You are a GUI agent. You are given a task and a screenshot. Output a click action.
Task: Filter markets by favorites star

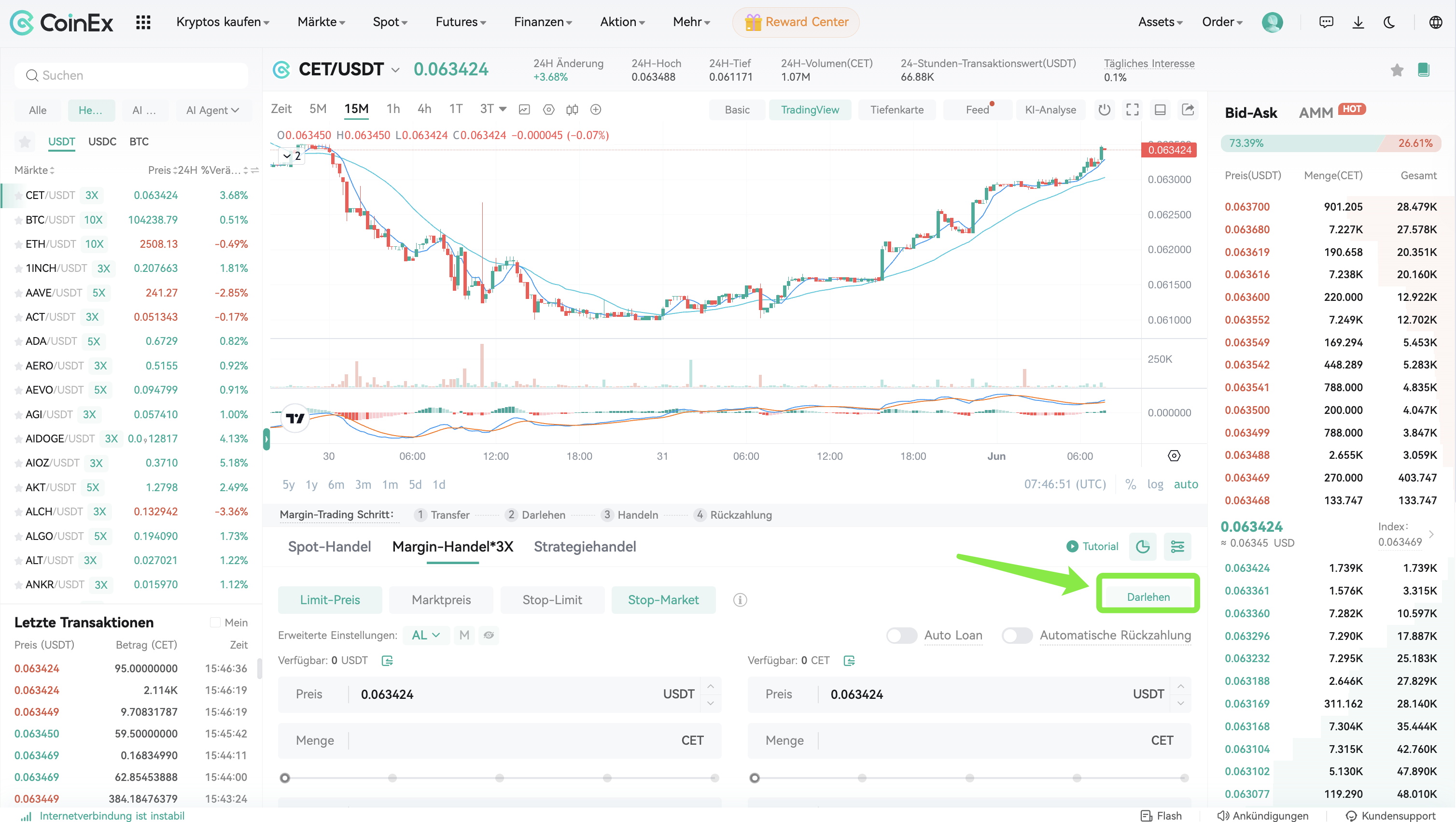[25, 142]
